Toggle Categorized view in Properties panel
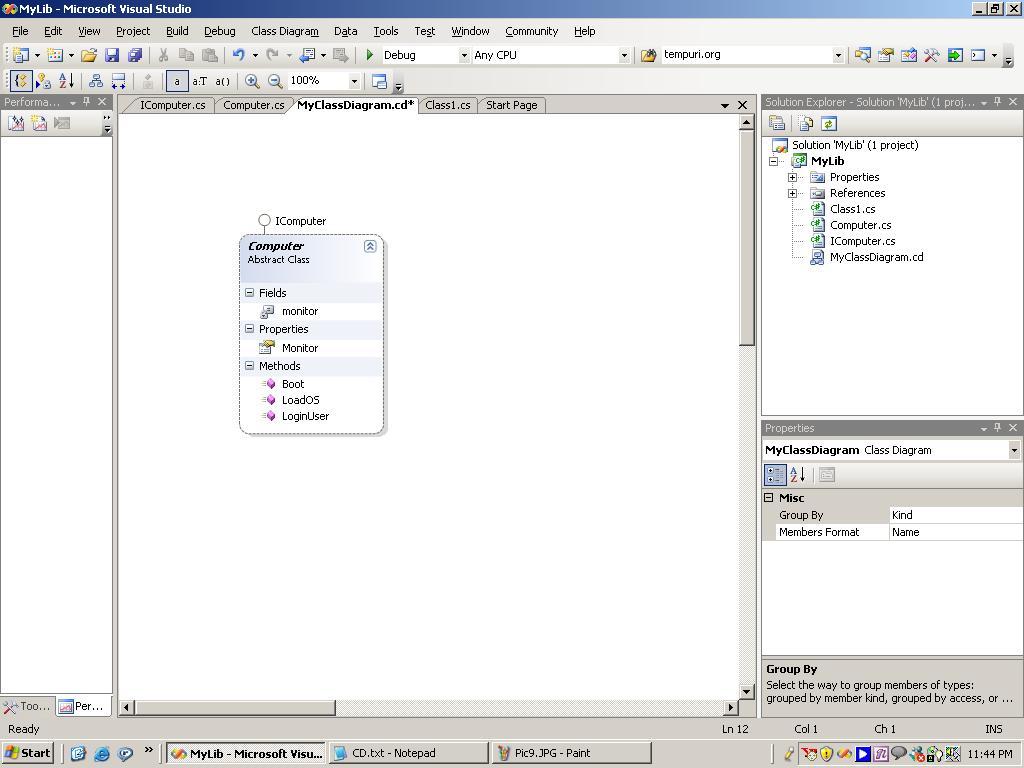The width and height of the screenshot is (1024, 768). (775, 475)
